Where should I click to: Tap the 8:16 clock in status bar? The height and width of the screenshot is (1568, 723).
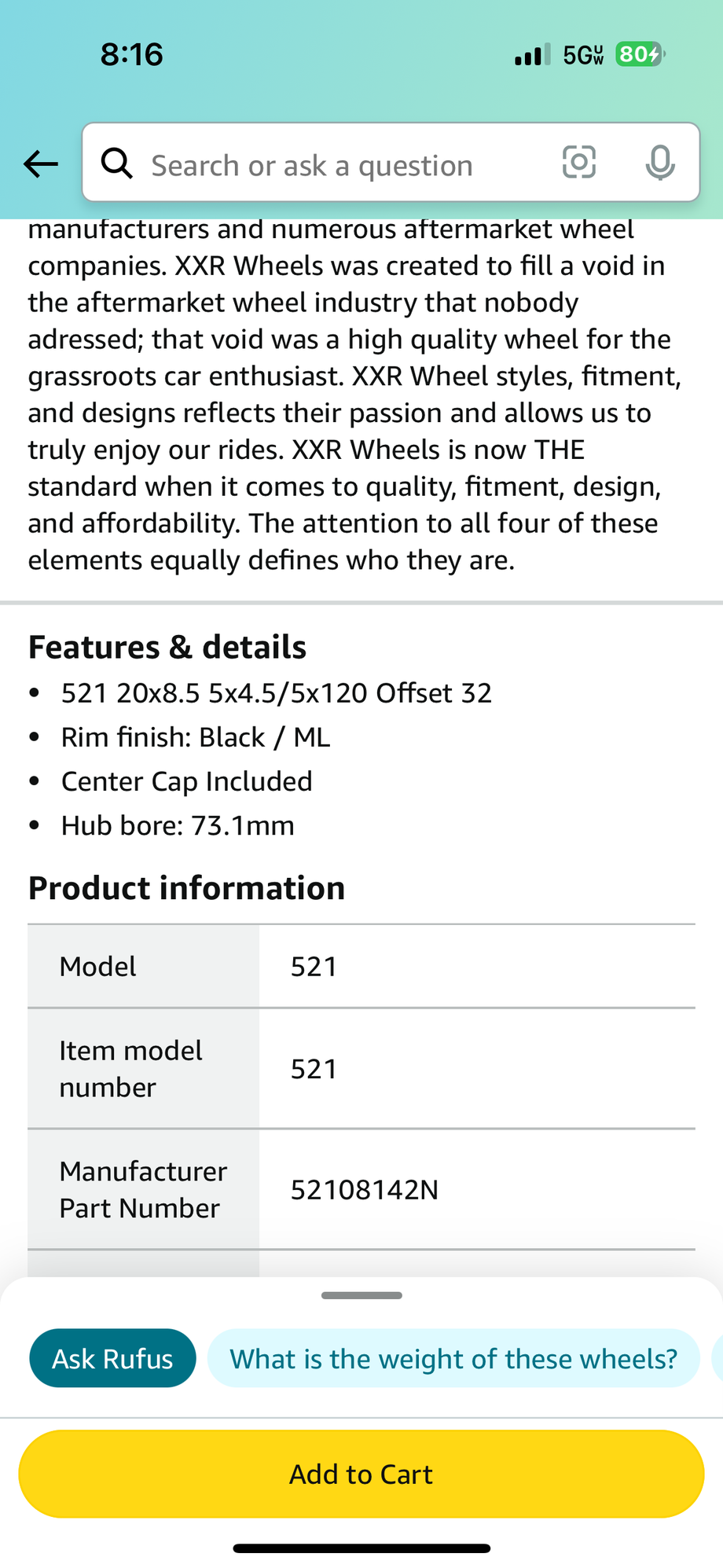point(132,54)
